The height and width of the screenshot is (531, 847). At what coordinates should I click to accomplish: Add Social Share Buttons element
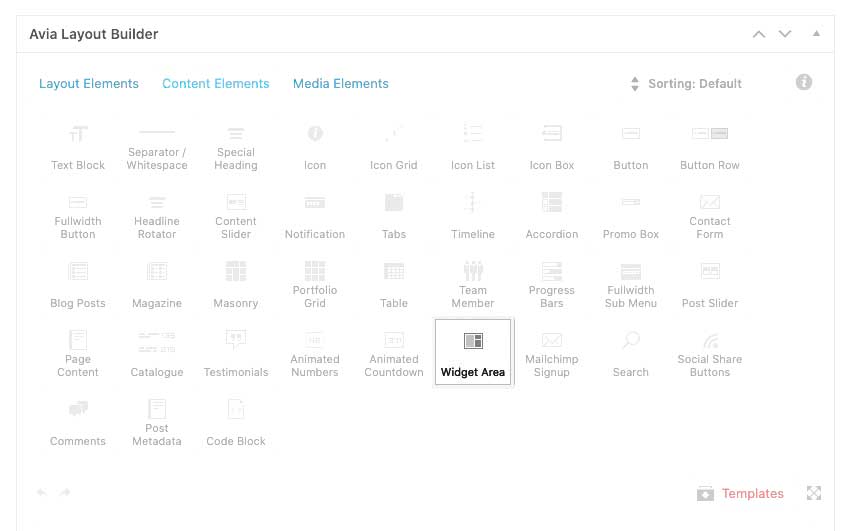709,353
